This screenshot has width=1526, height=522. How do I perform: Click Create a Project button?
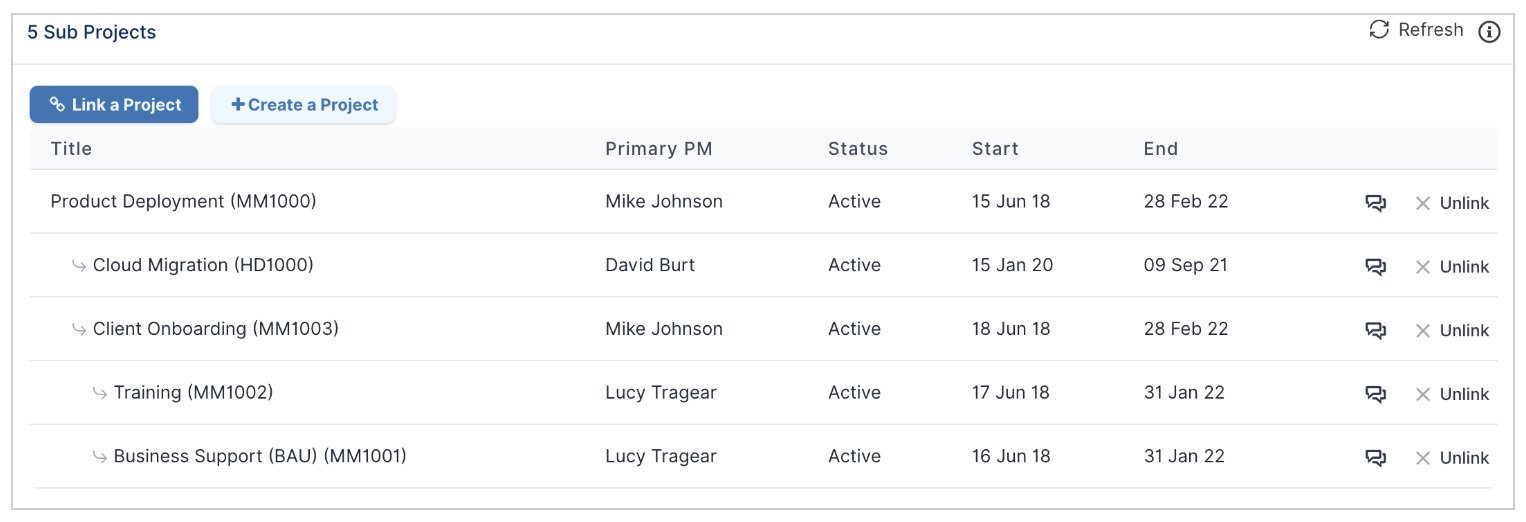[304, 105]
